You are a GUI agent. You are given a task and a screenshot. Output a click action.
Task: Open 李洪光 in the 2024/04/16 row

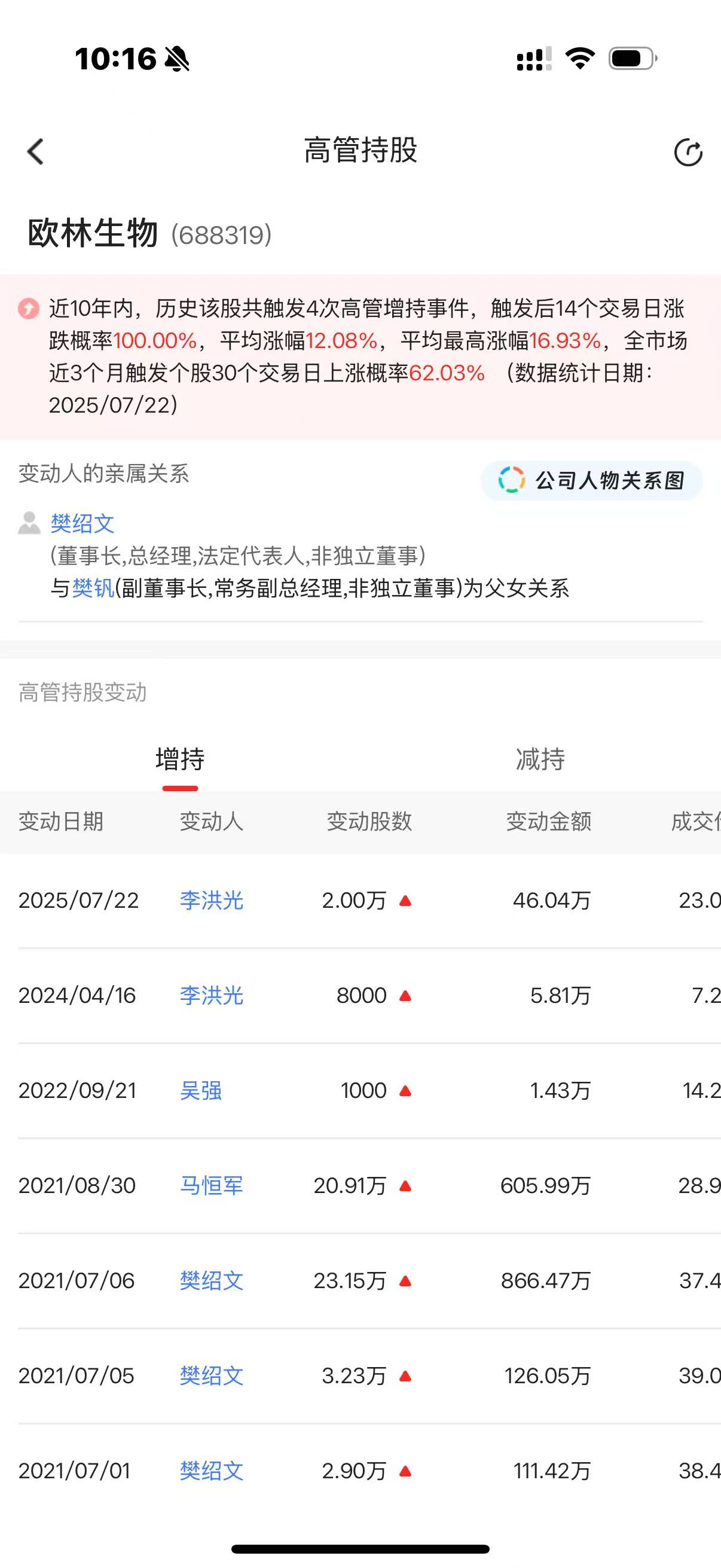coord(211,995)
